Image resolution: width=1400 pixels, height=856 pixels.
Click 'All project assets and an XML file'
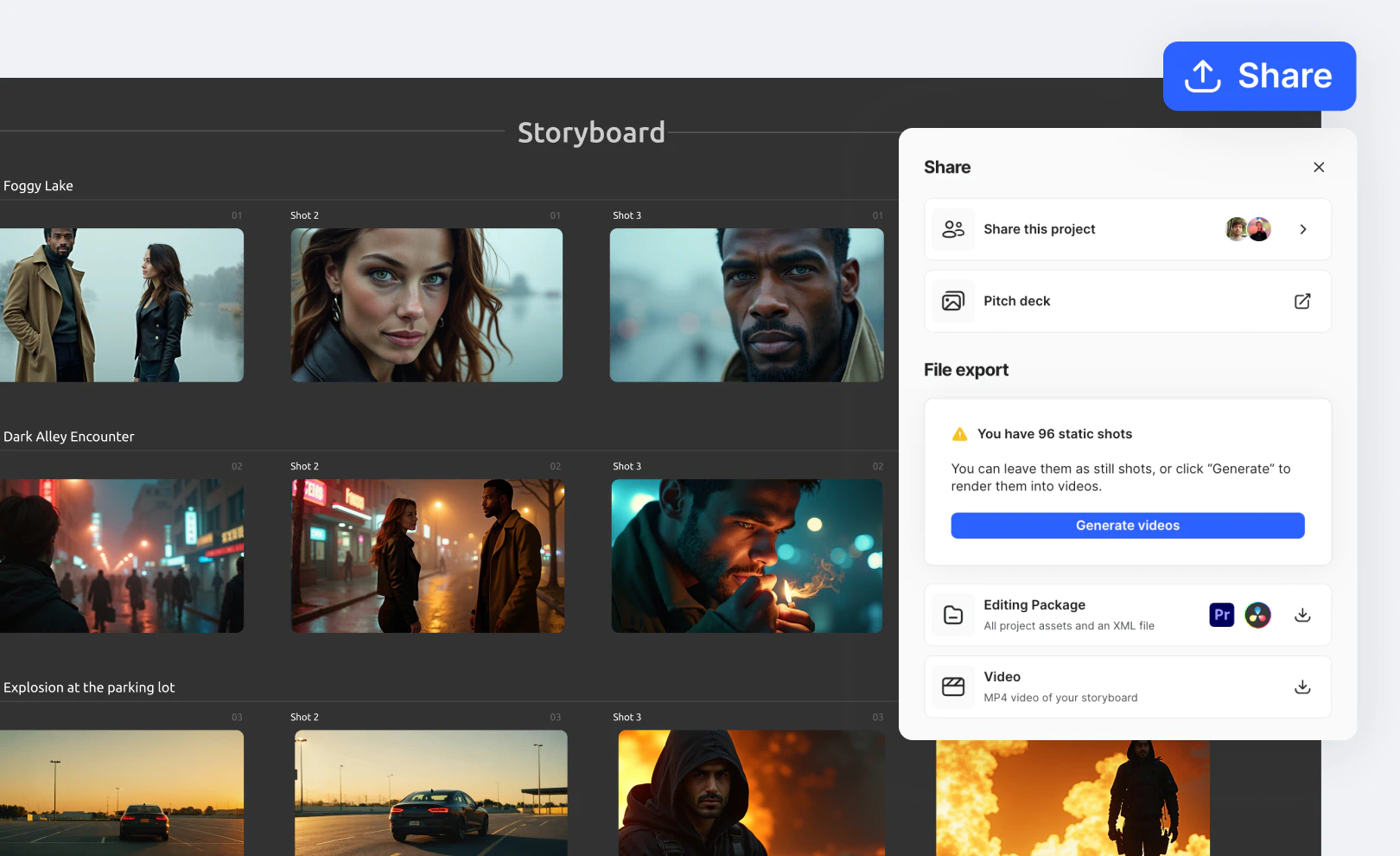tap(1069, 626)
